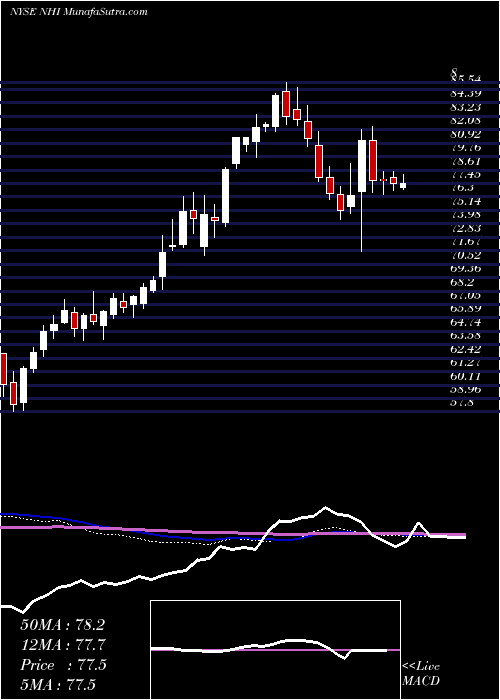Click the 71.67 price level label
The width and height of the screenshot is (500, 700).
(466, 242)
